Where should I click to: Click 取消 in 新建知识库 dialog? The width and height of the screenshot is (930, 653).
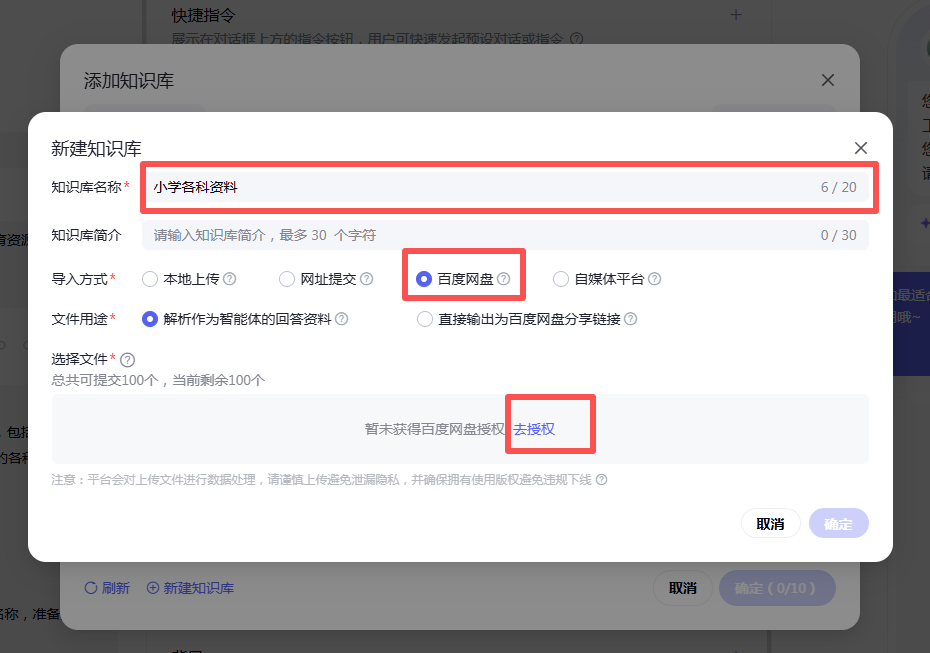click(770, 524)
